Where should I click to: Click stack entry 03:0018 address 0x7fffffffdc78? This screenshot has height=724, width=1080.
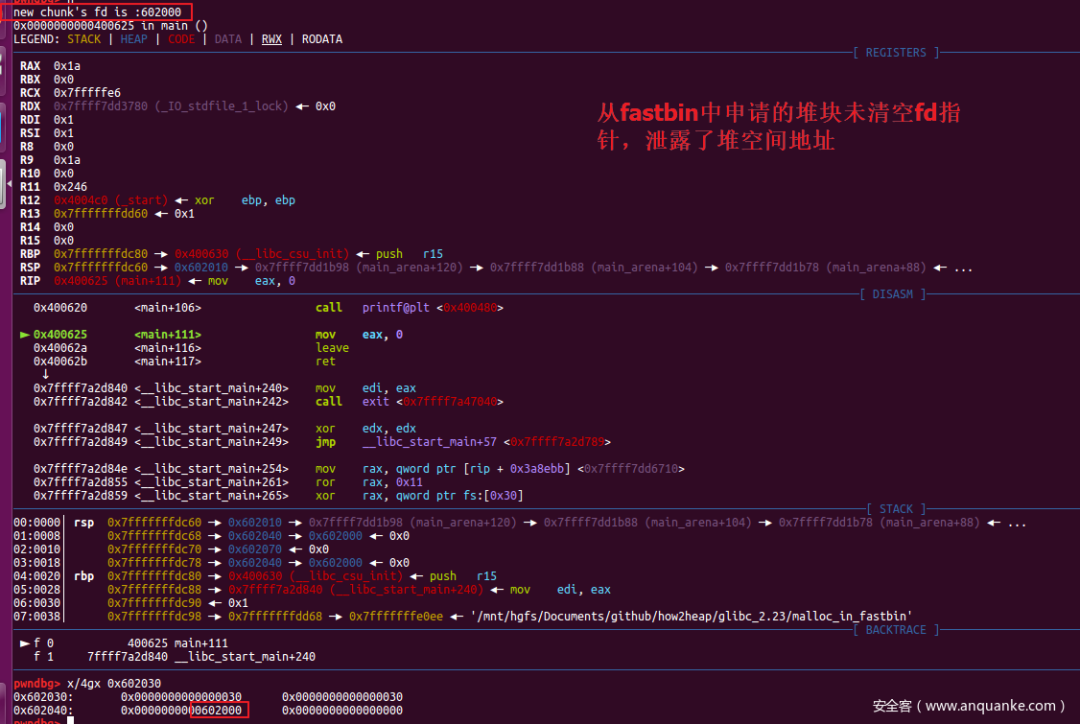click(x=154, y=563)
